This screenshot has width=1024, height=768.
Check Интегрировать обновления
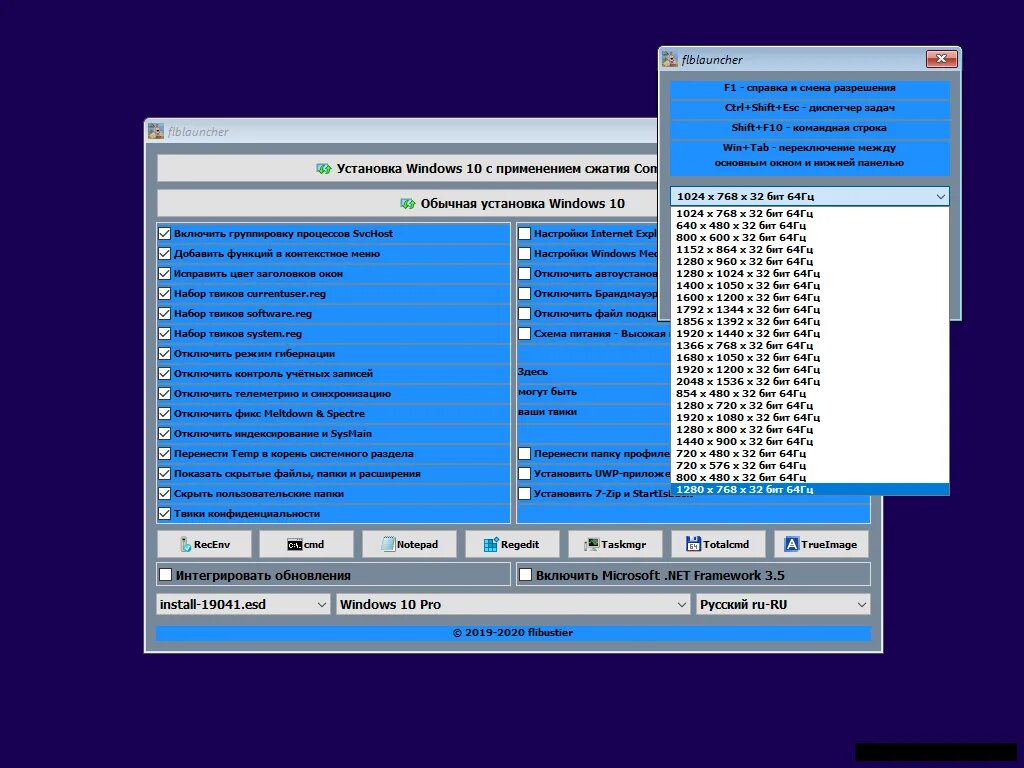(x=166, y=575)
